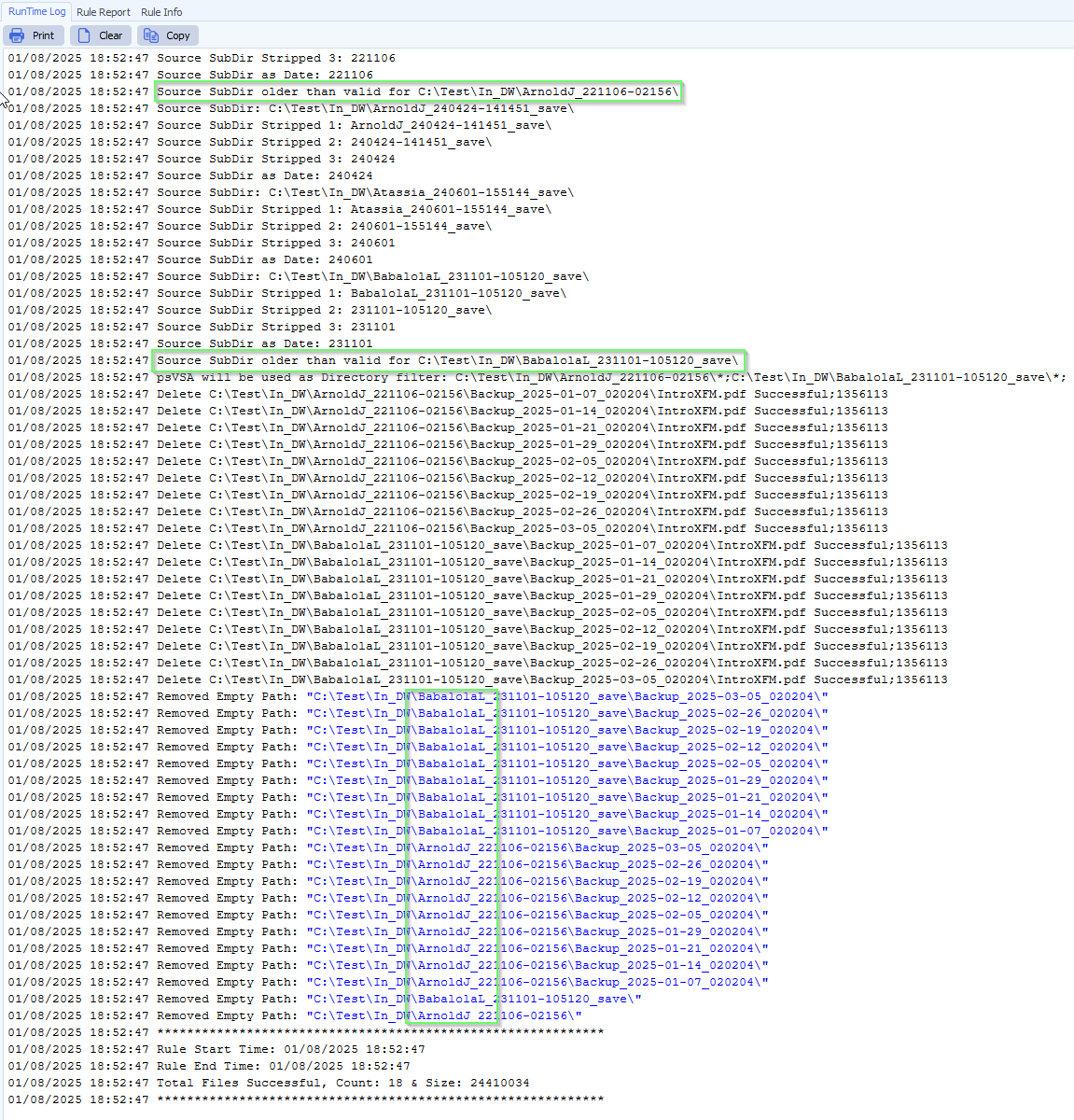Image resolution: width=1074 pixels, height=1120 pixels.
Task: Select 'Total Files Successful, Count: 18' line
Action: (269, 1083)
